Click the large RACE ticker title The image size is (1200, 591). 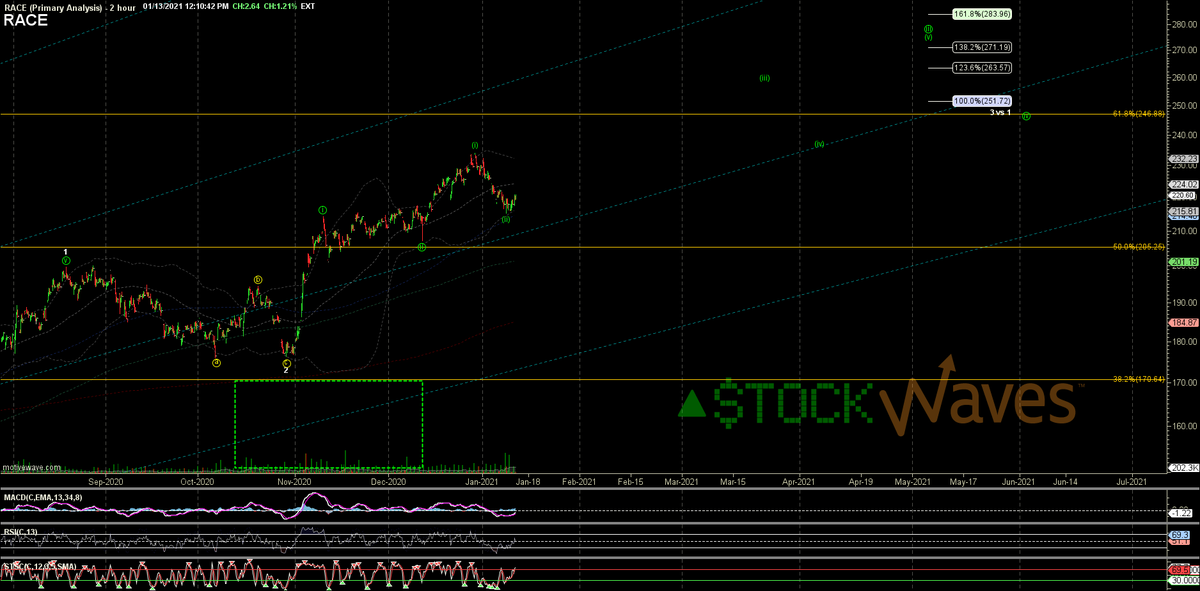pyautogui.click(x=24, y=18)
